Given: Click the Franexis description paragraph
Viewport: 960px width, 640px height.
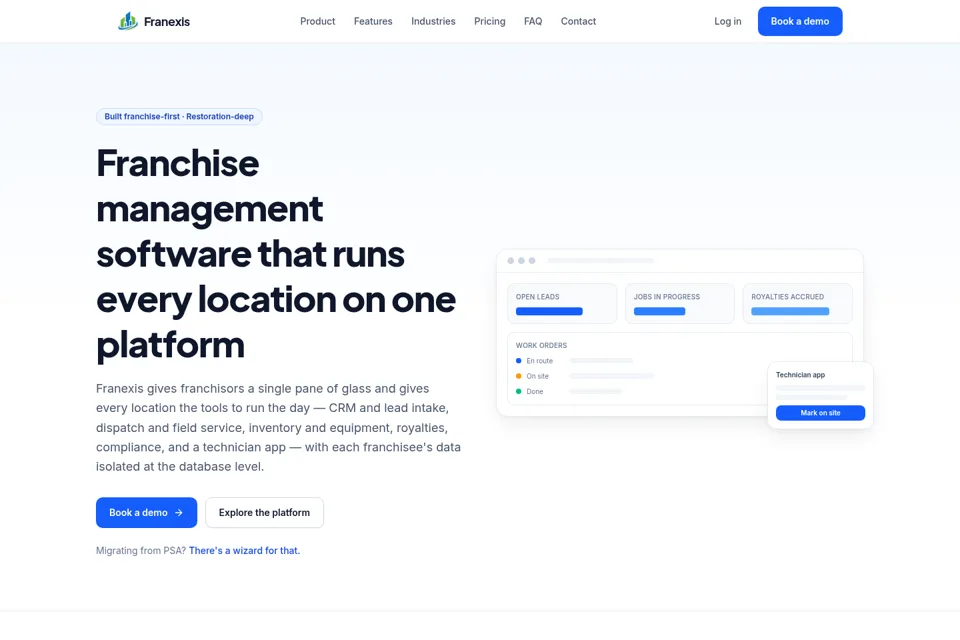Looking at the screenshot, I should 279,427.
